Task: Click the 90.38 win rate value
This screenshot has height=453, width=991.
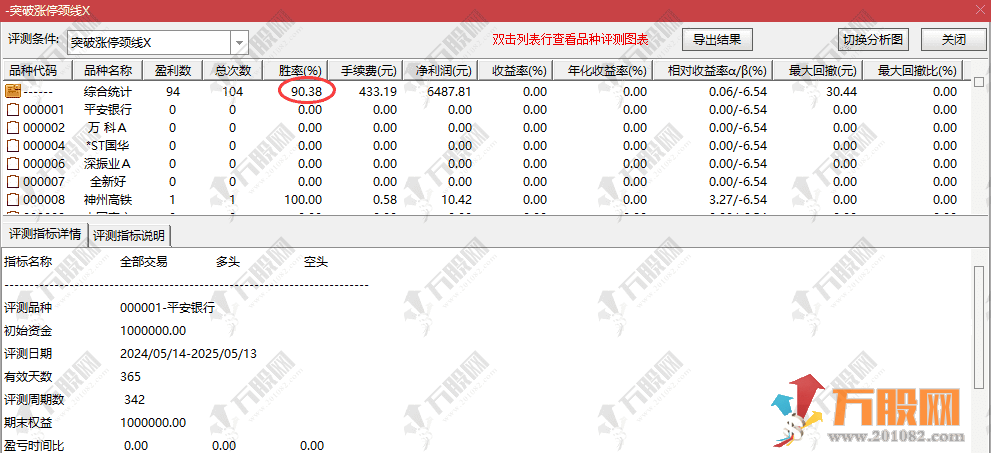Action: pos(307,92)
